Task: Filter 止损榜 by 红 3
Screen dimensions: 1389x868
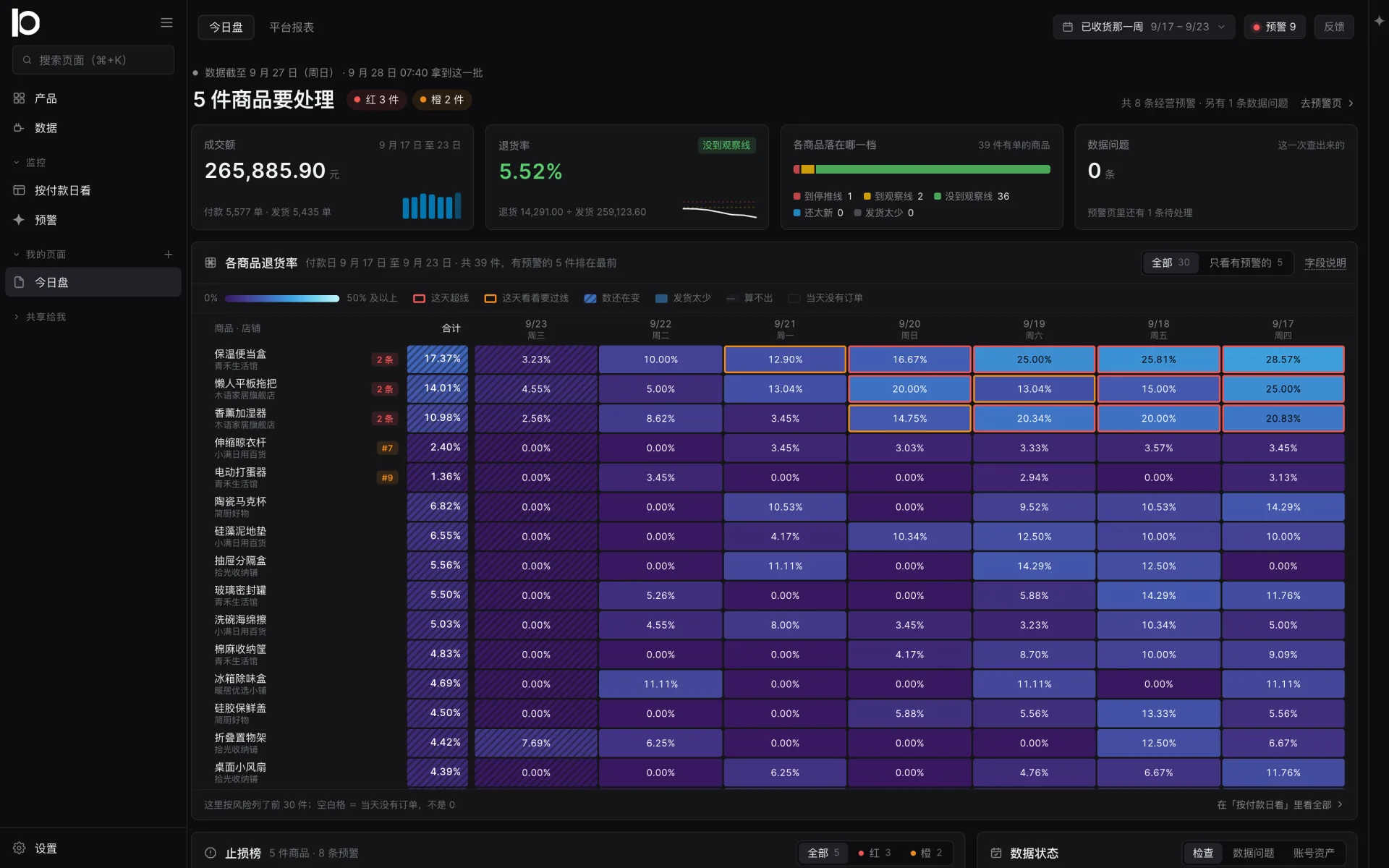Action: [x=874, y=853]
